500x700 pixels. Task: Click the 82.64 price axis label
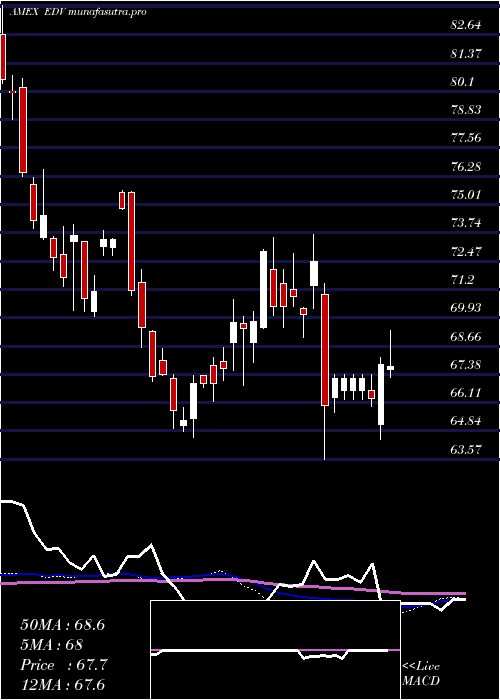point(466,25)
